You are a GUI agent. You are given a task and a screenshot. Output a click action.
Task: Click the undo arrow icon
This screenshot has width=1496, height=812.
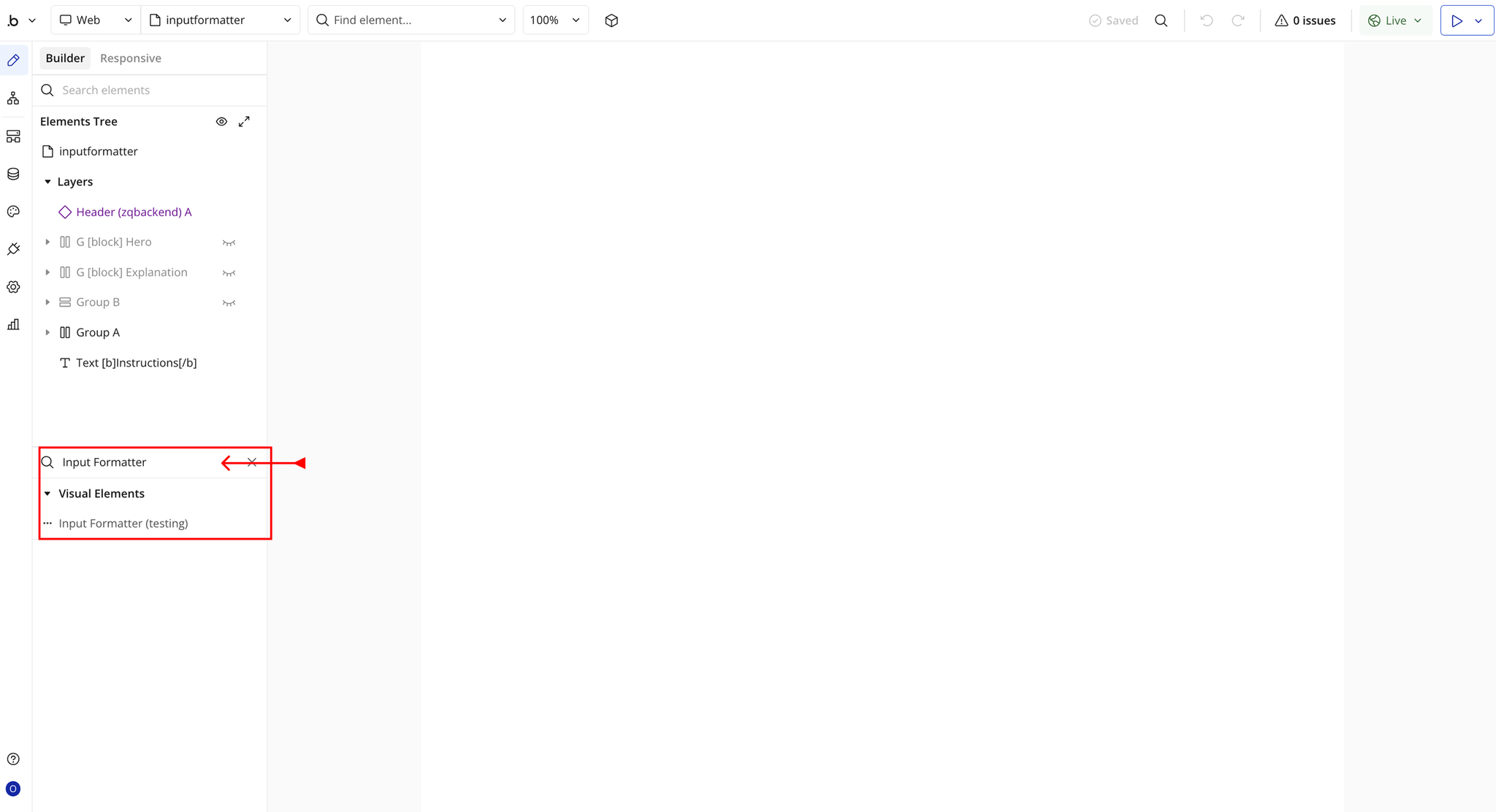1206,20
